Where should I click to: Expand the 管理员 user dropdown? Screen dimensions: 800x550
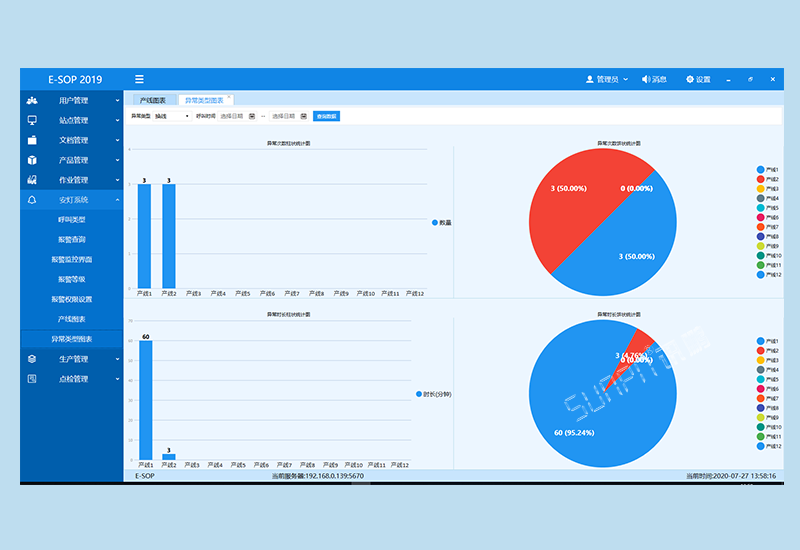click(x=607, y=79)
